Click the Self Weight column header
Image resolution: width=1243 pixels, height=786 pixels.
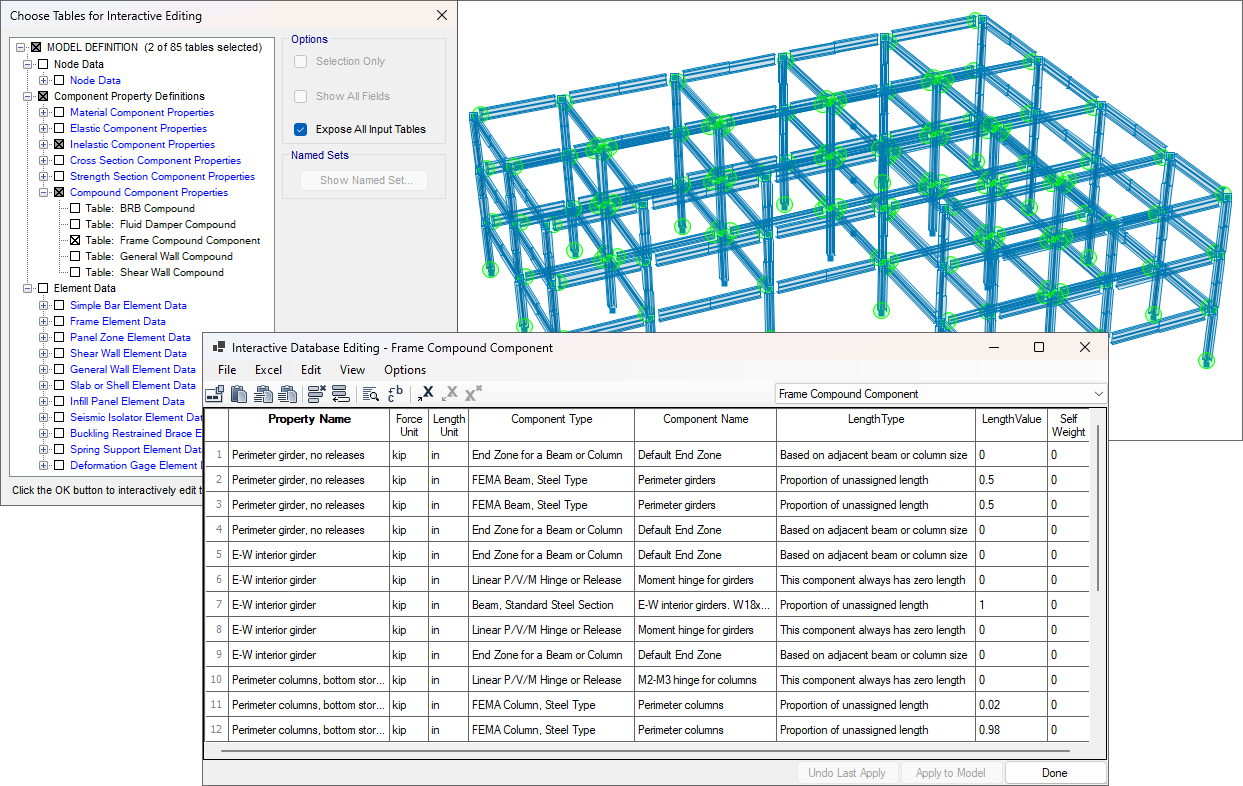point(1068,425)
